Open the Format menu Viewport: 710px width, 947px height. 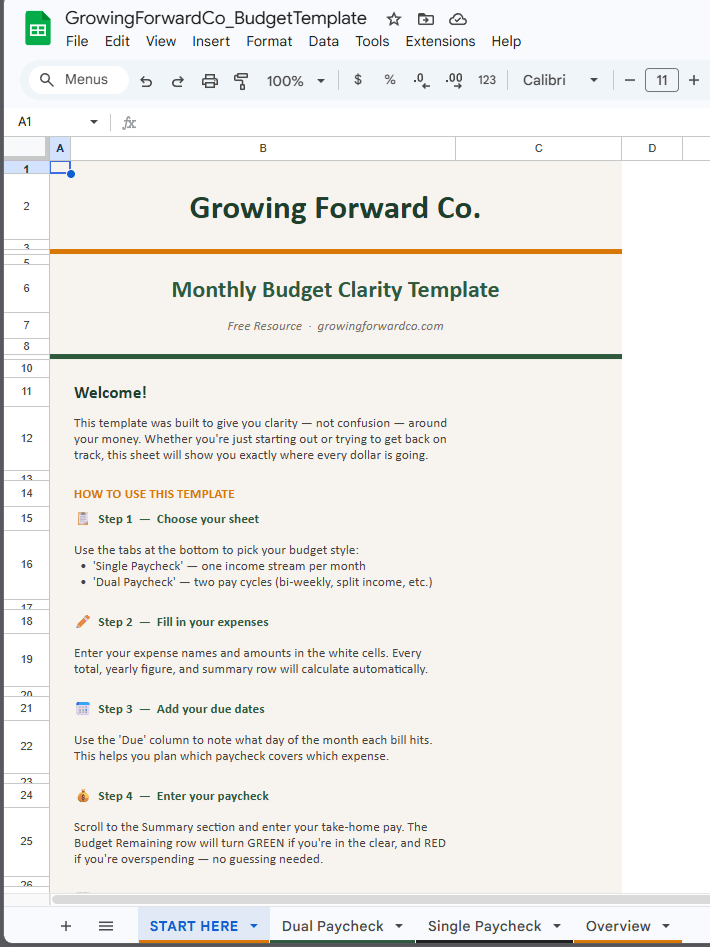tap(269, 41)
